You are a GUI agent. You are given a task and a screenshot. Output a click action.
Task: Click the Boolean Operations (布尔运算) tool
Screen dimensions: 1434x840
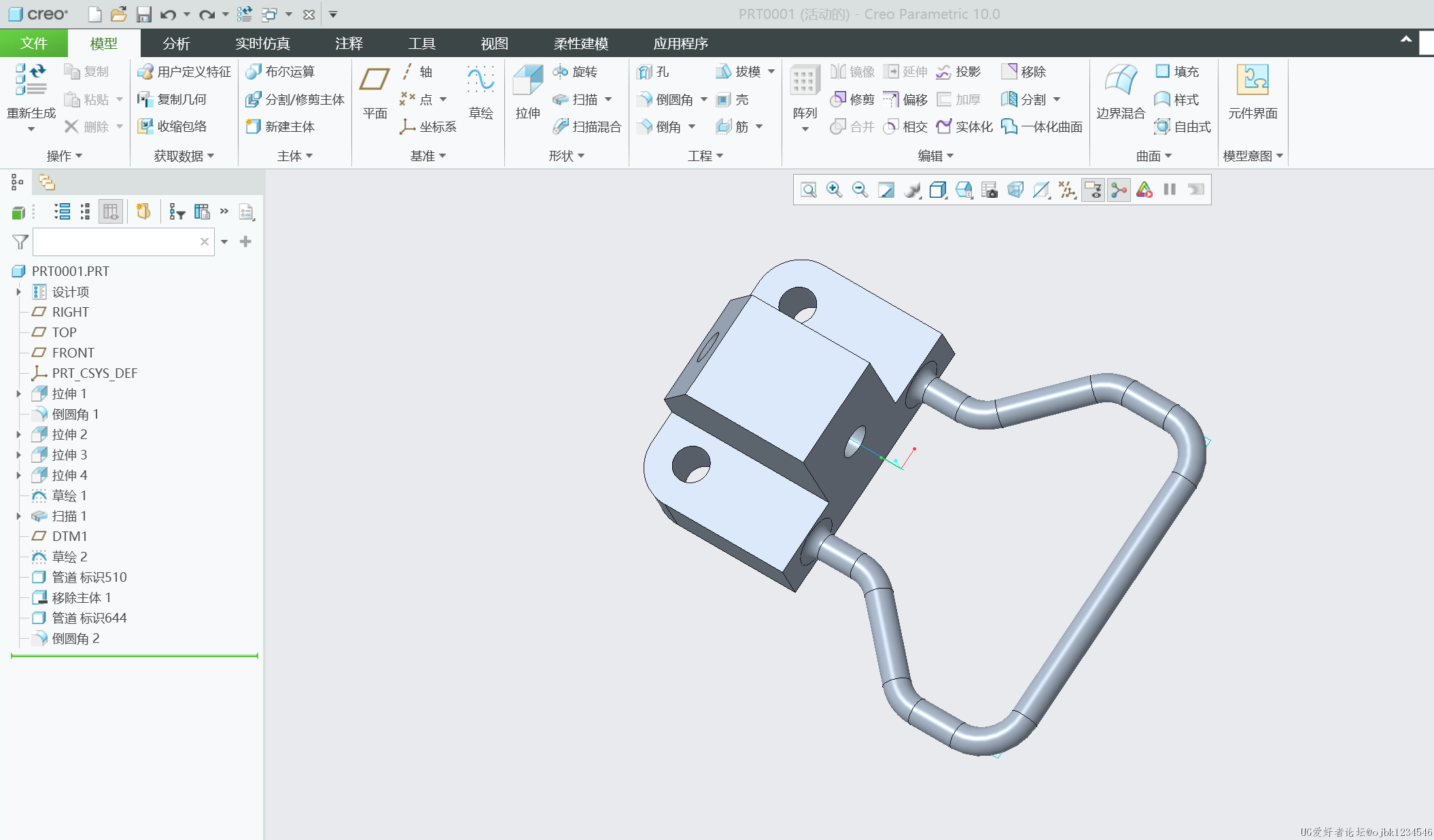pos(280,71)
